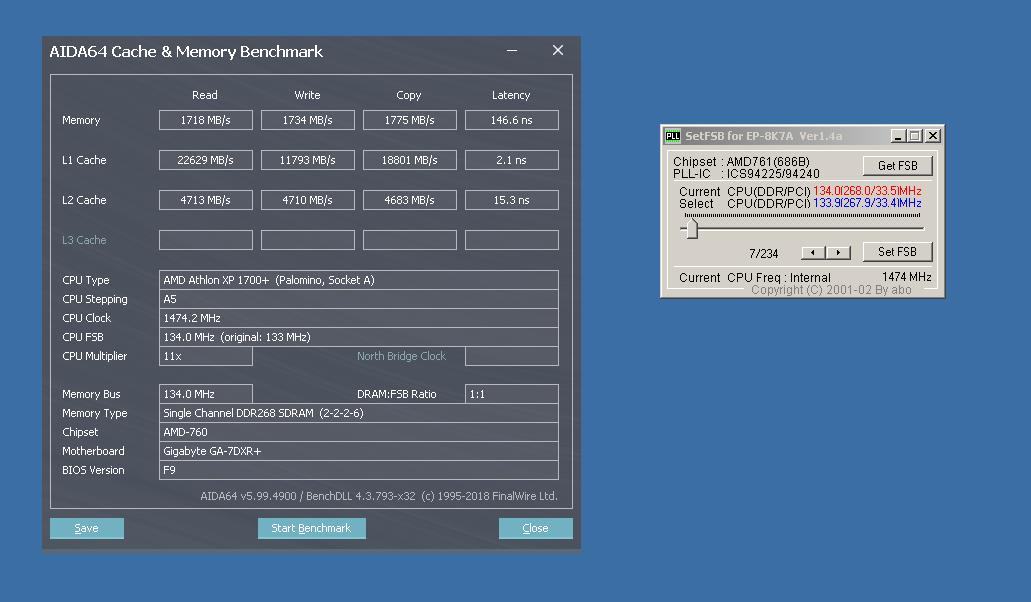Minimize the AIDA64 benchmark window

[512, 51]
